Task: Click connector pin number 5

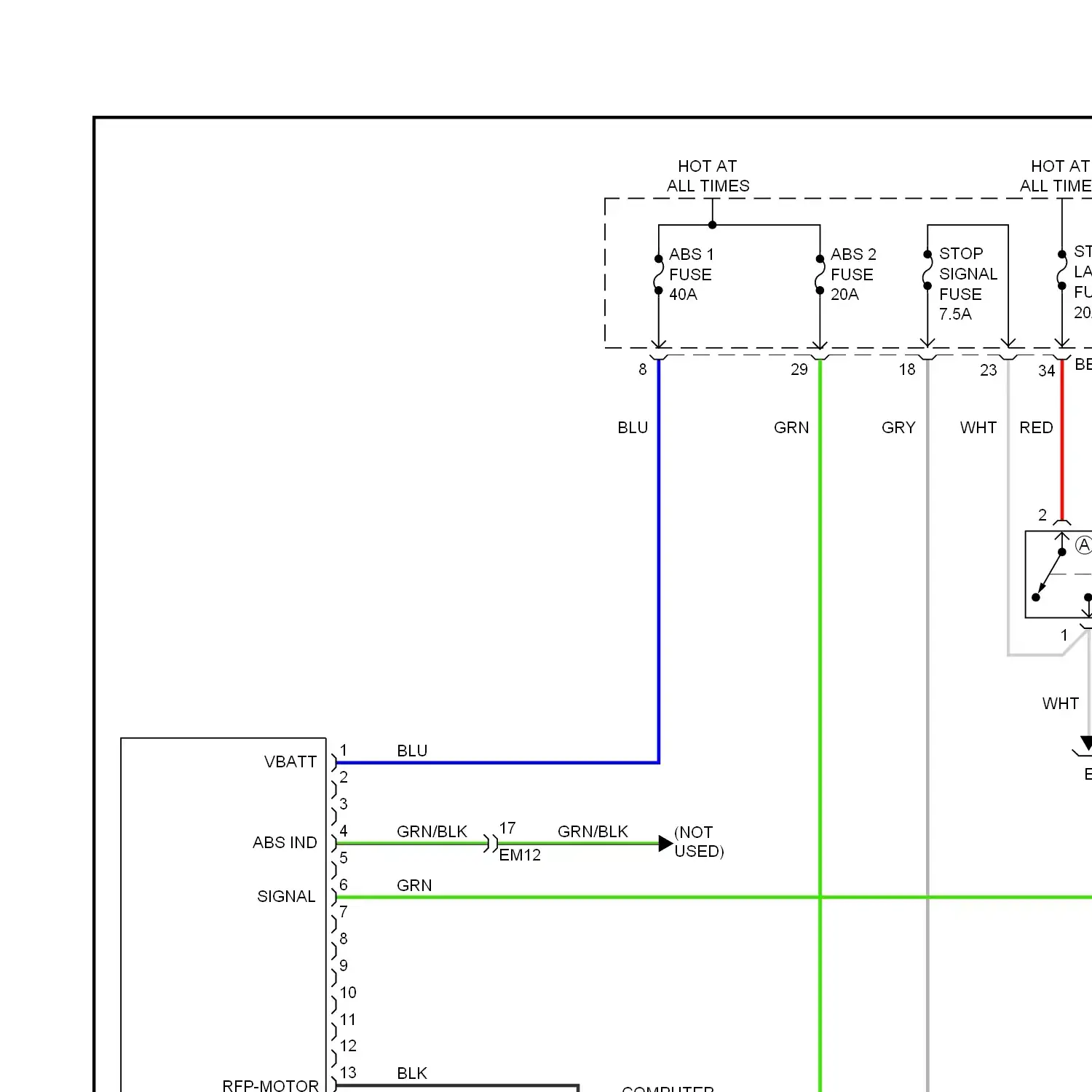Action: (344, 858)
